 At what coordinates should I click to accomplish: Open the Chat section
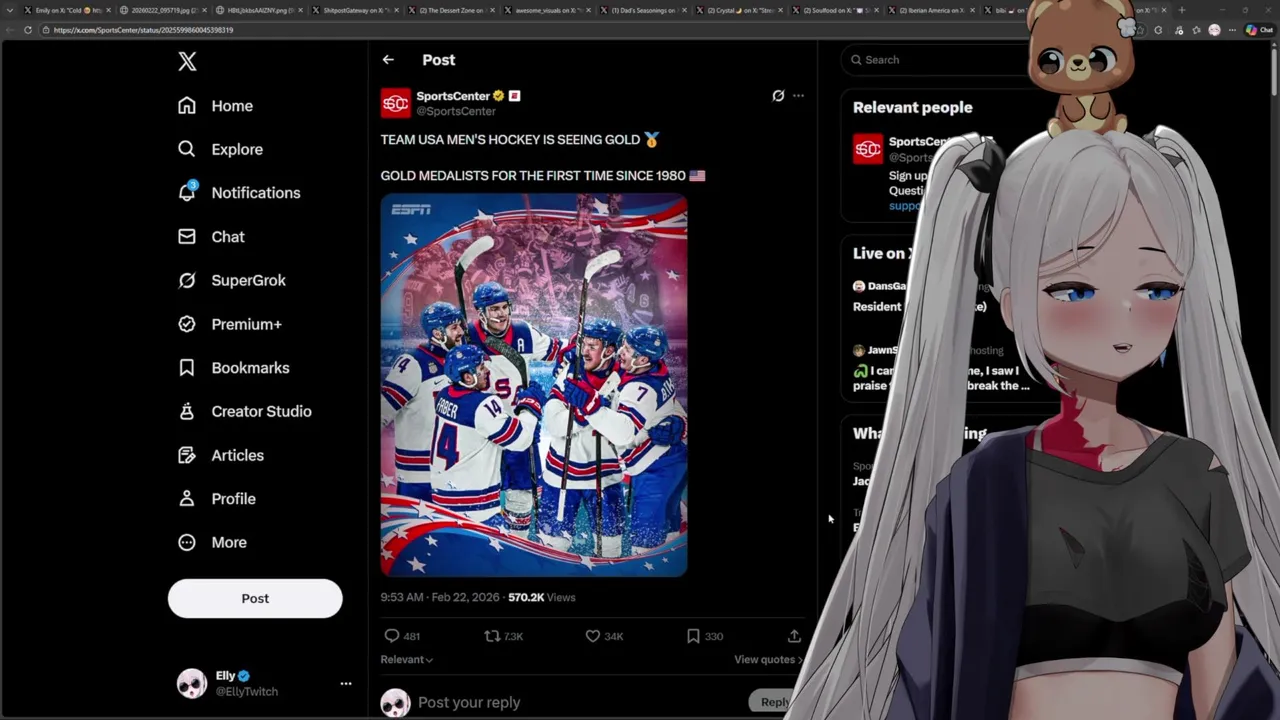click(x=211, y=237)
